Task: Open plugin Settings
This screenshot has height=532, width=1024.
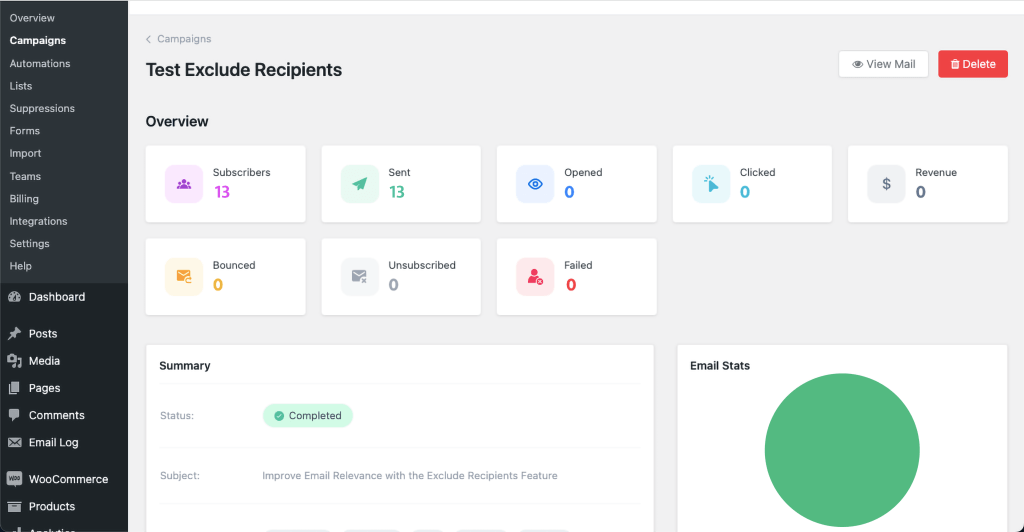Action: tap(29, 243)
